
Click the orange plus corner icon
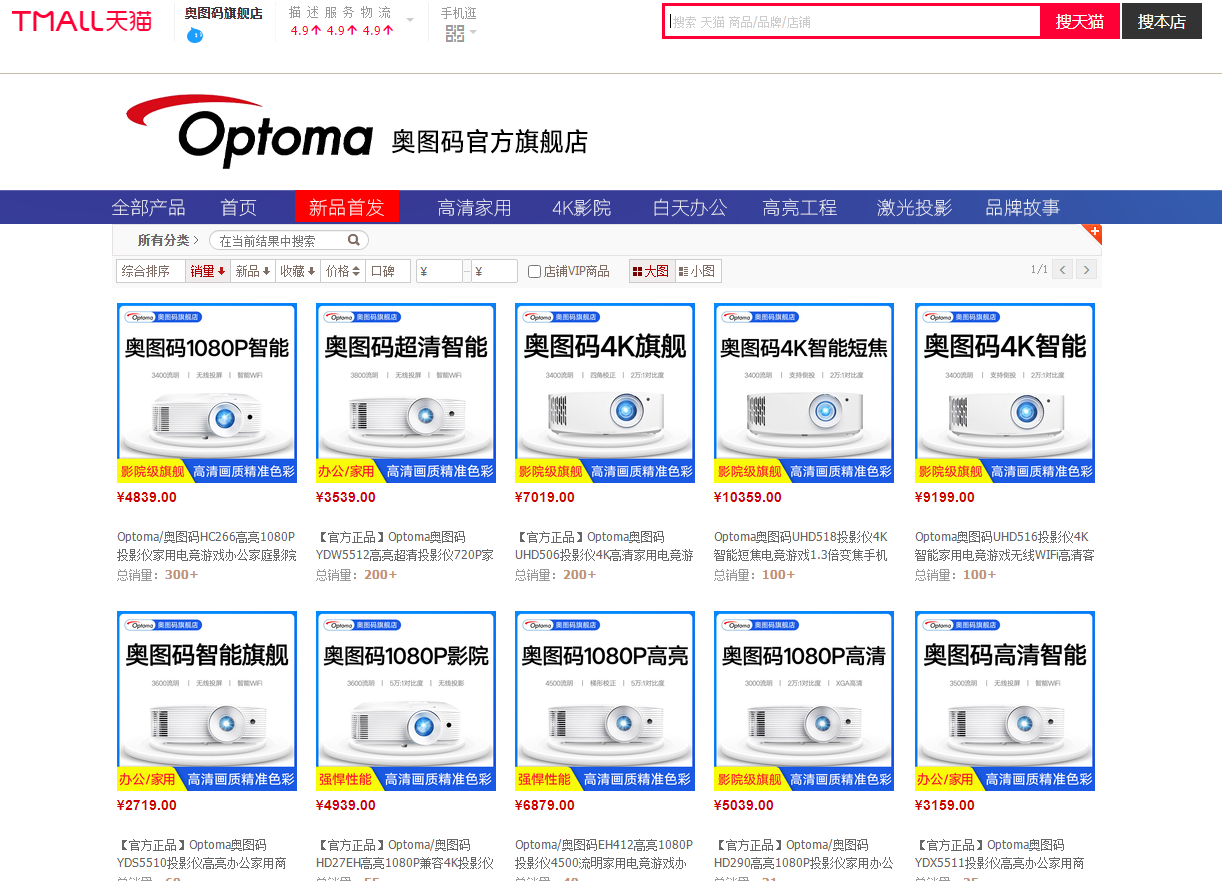pos(1093,233)
